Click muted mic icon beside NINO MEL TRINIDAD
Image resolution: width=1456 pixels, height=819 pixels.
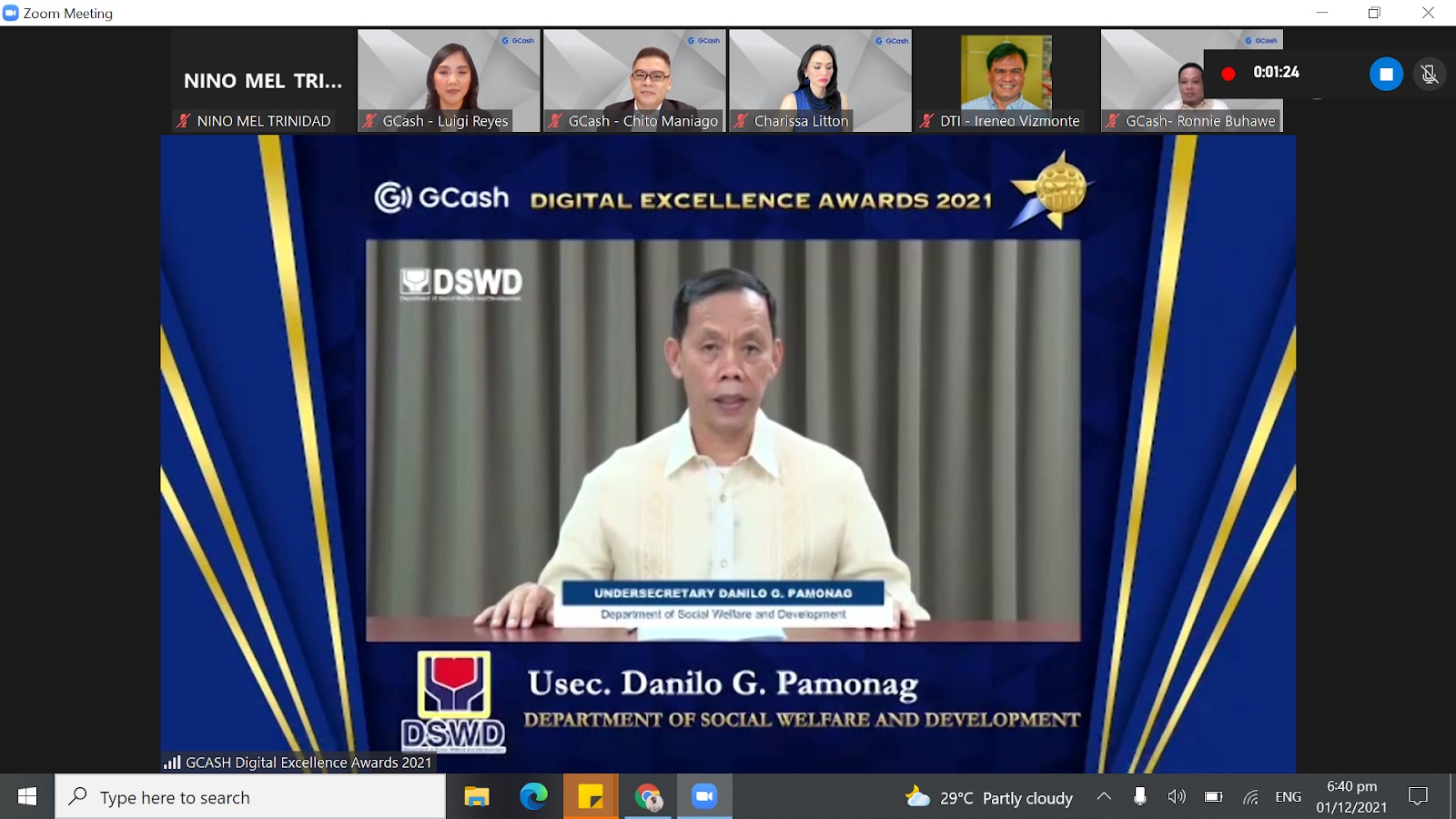coord(184,121)
